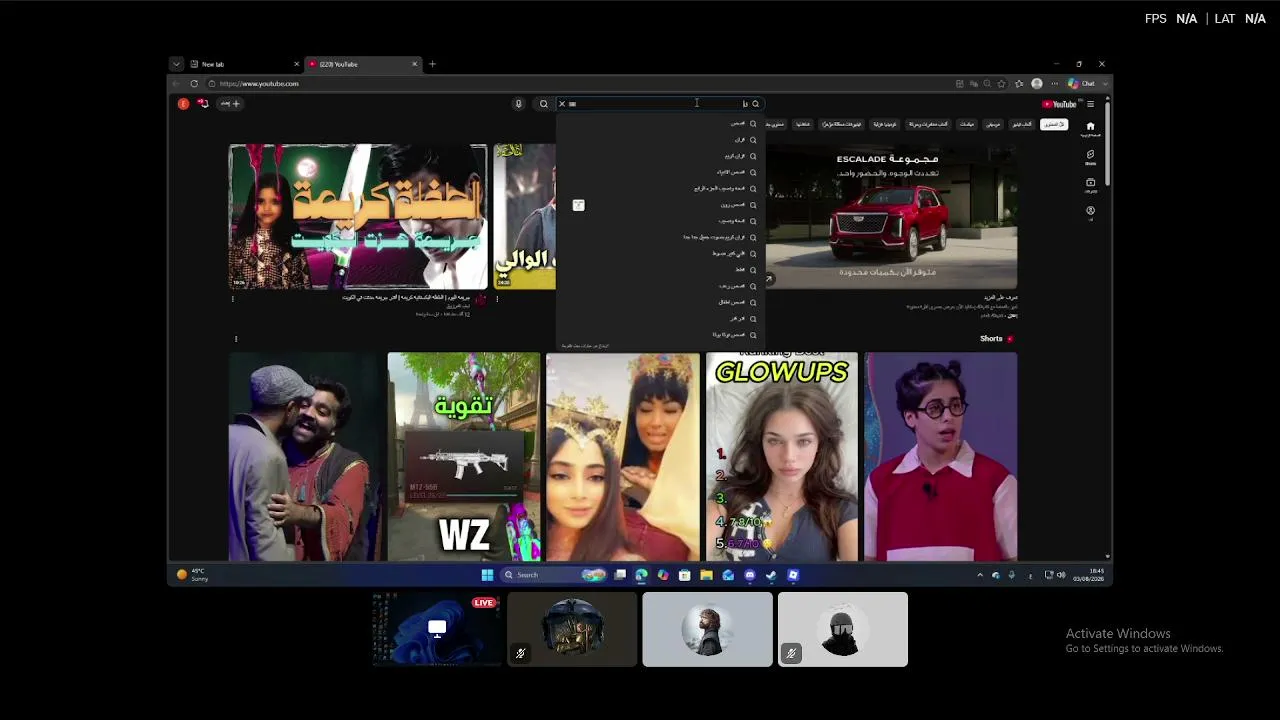Screen dimensions: 1280x720
Task: Click the YouTube Create plus button
Action: pos(231,103)
